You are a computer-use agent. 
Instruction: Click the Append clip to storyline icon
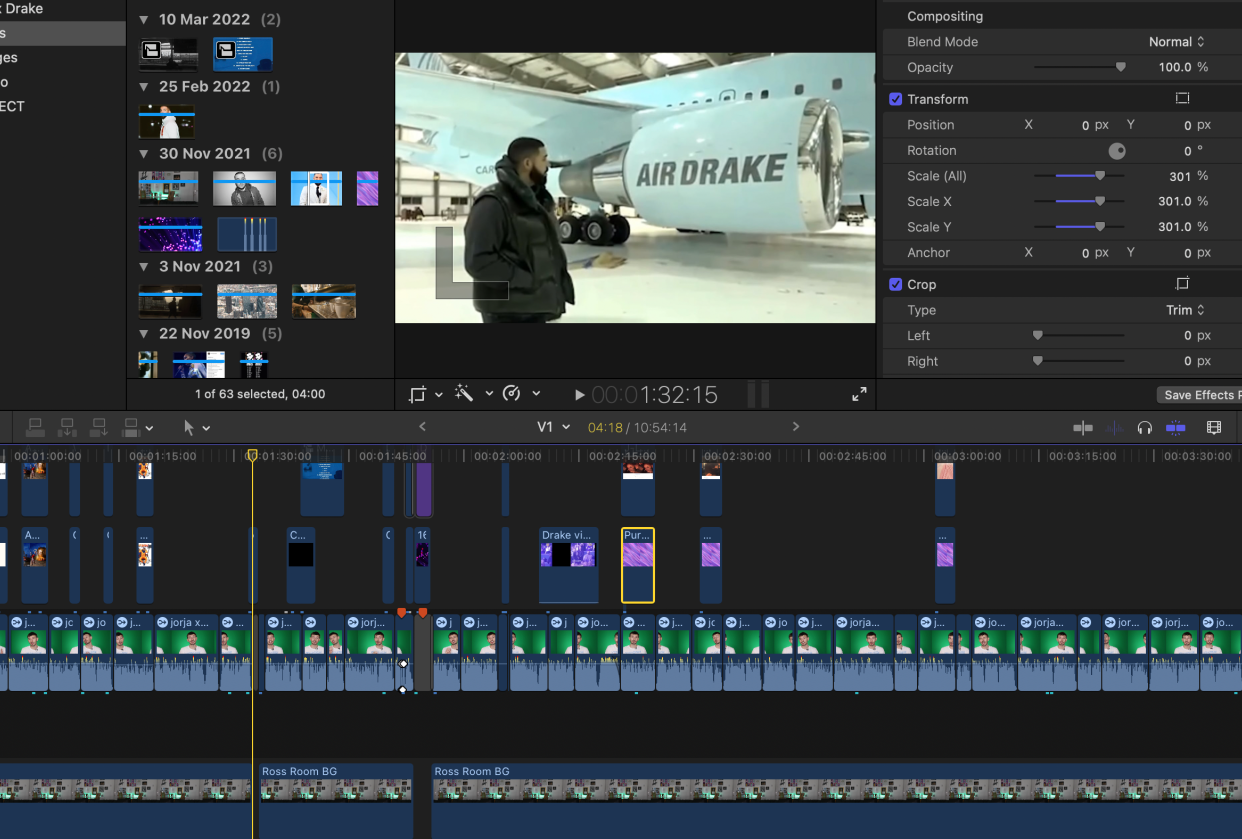click(x=99, y=427)
